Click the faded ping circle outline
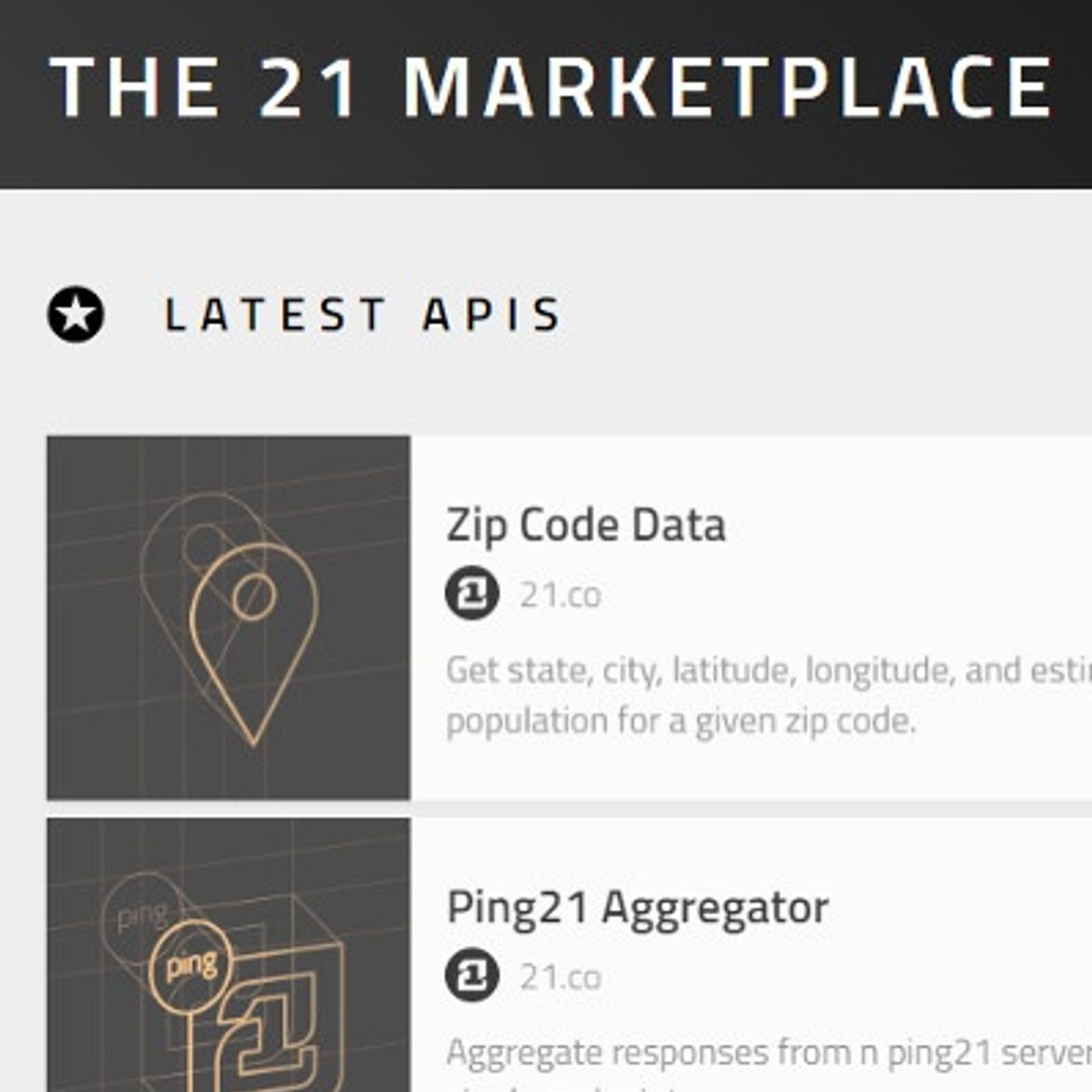 click(142, 914)
